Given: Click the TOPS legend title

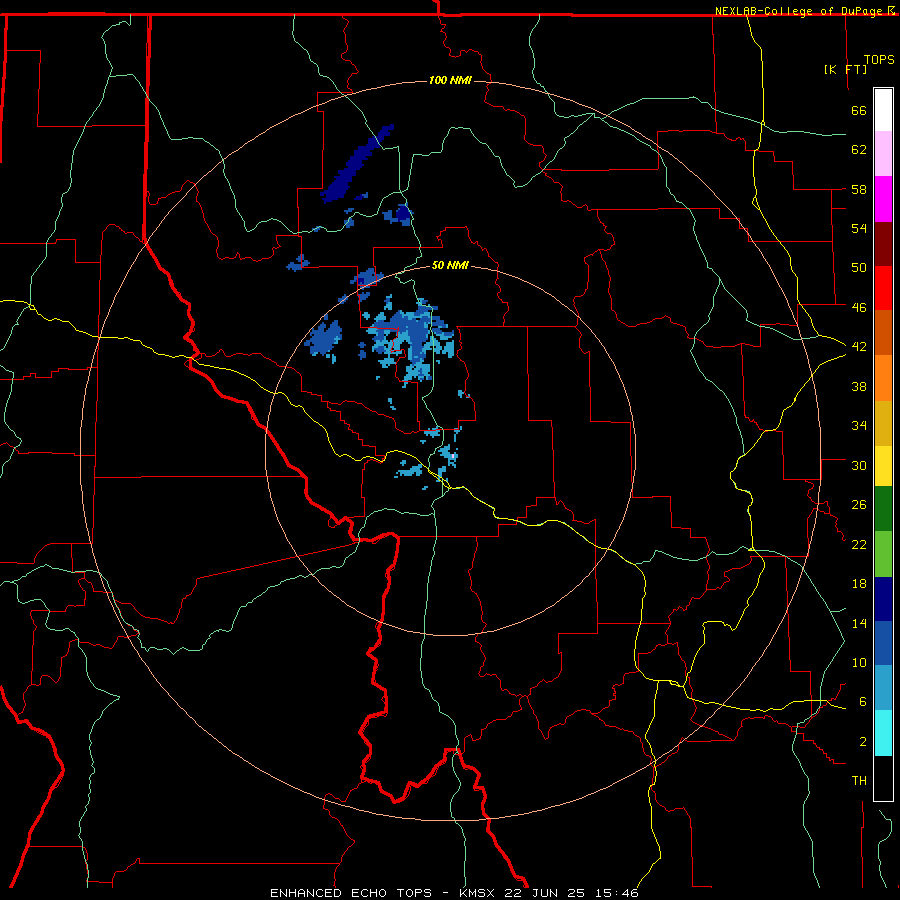Looking at the screenshot, I should 879,59.
